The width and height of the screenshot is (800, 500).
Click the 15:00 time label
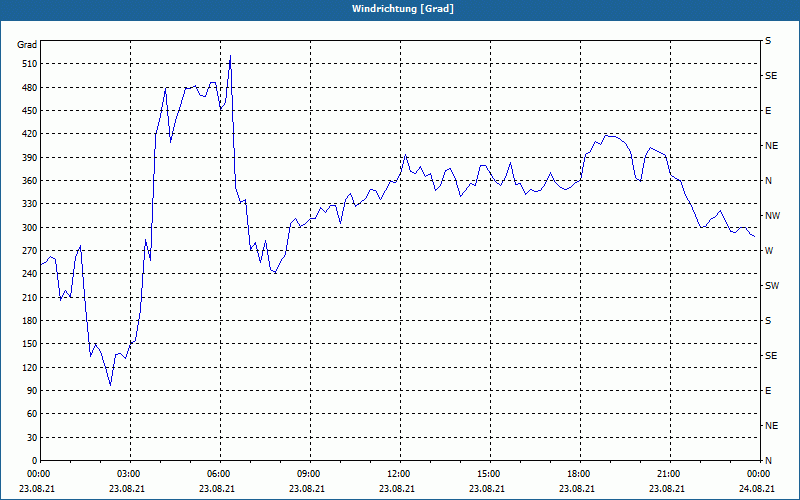coord(489,474)
